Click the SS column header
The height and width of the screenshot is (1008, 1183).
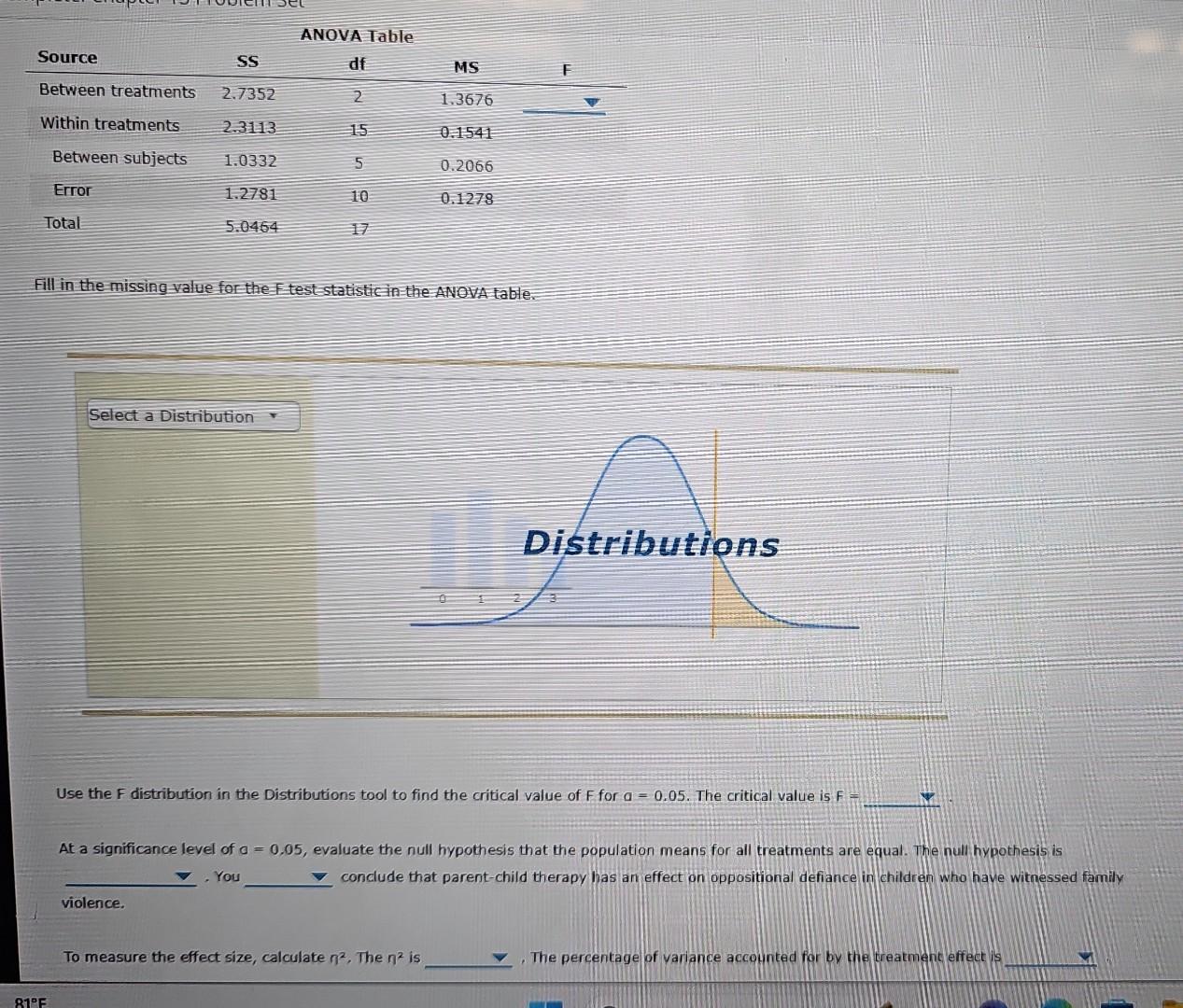247,62
